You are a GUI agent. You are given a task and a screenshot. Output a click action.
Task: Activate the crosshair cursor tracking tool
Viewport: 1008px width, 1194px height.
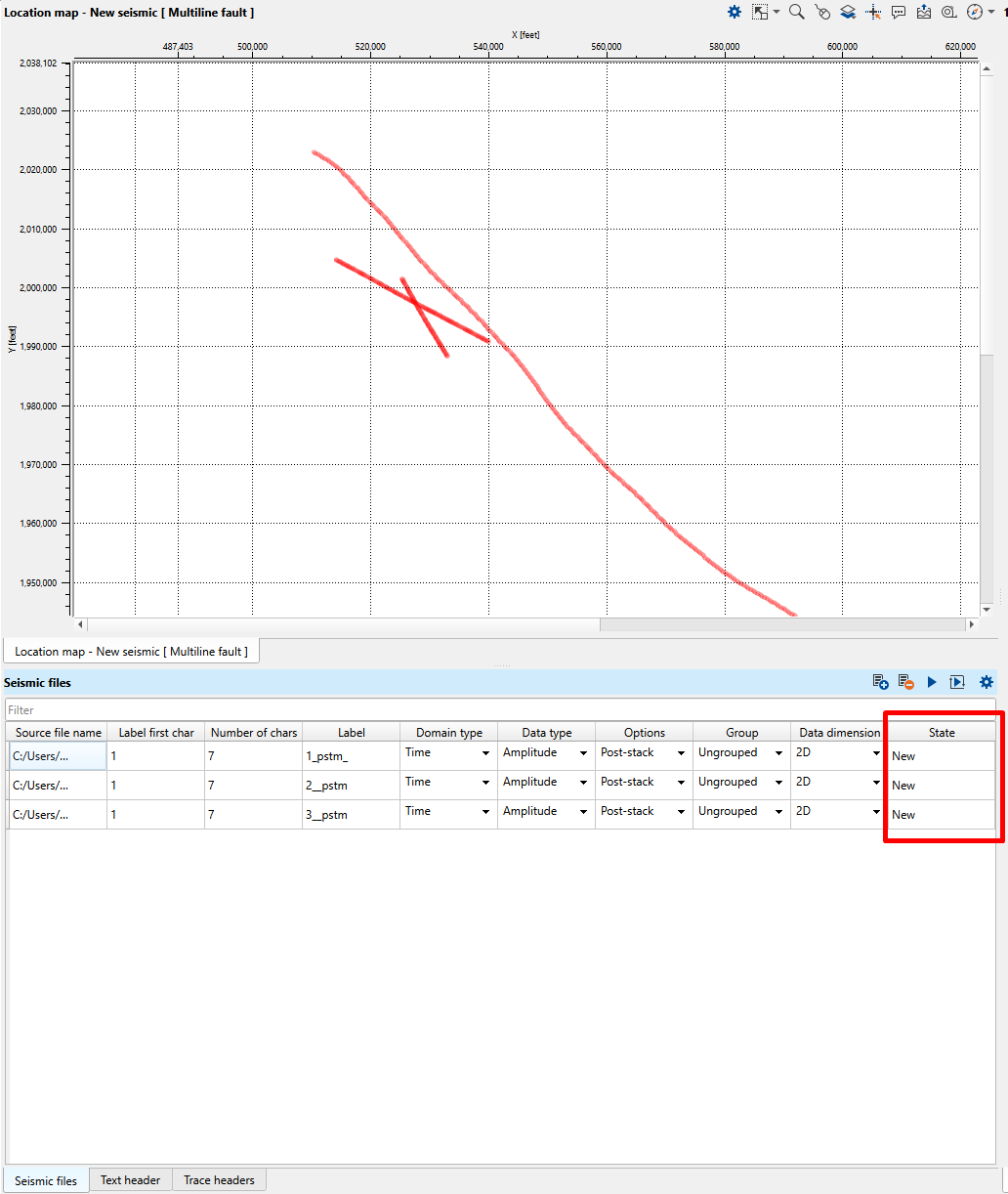click(x=872, y=12)
